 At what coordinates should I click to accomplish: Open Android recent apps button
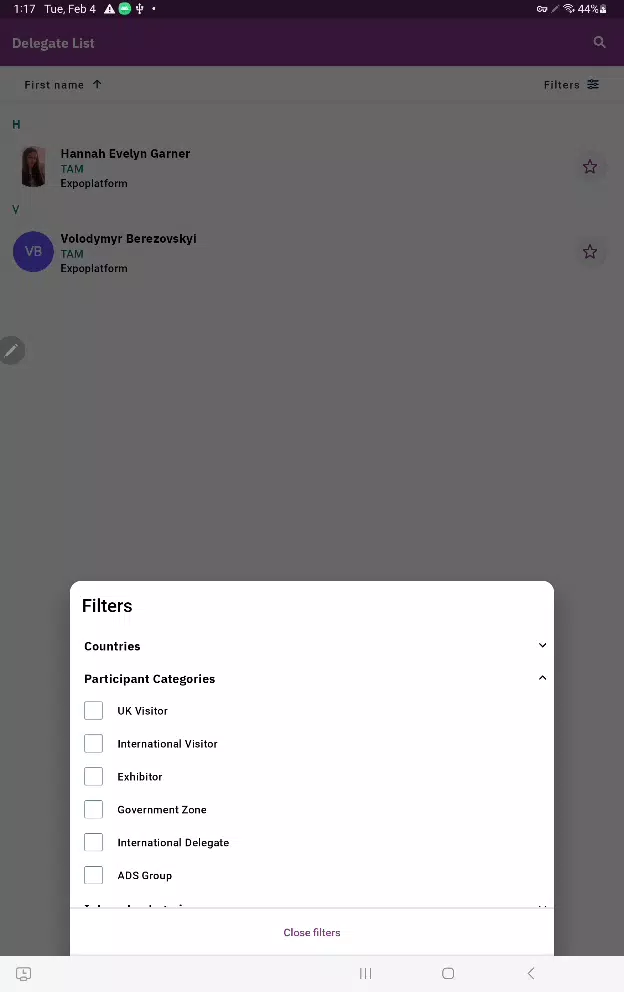click(x=366, y=973)
